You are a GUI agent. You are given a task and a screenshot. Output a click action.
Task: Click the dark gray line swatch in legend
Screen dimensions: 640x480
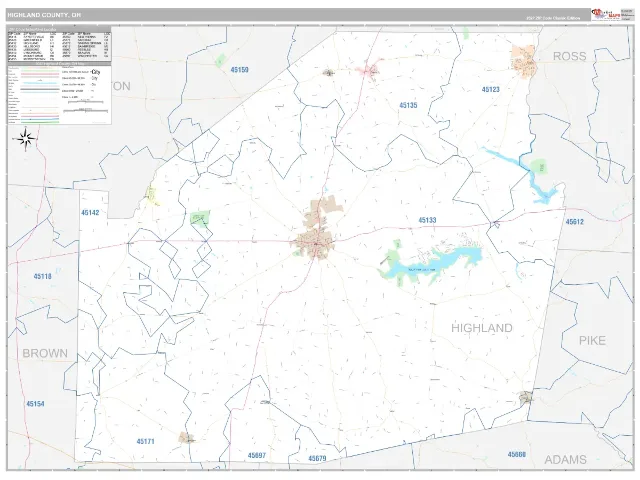tap(40, 89)
